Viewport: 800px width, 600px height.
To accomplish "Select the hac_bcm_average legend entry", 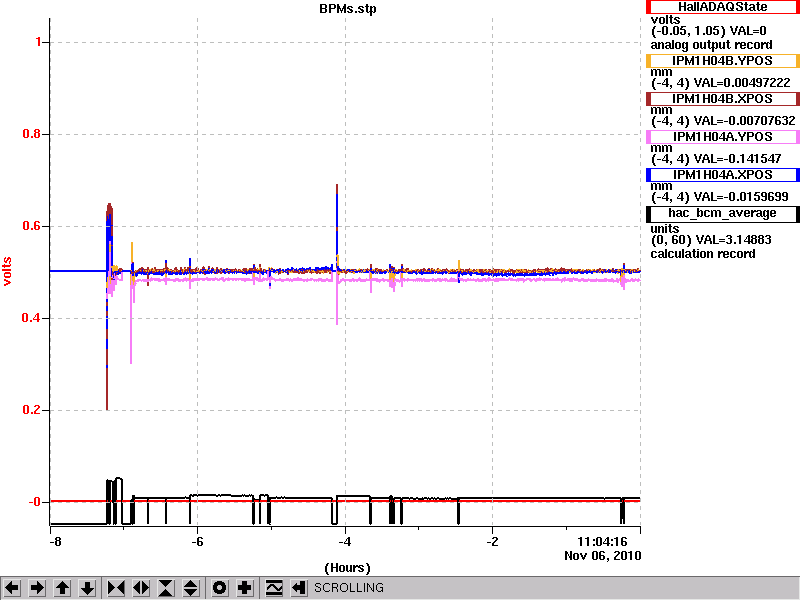I will point(722,214).
